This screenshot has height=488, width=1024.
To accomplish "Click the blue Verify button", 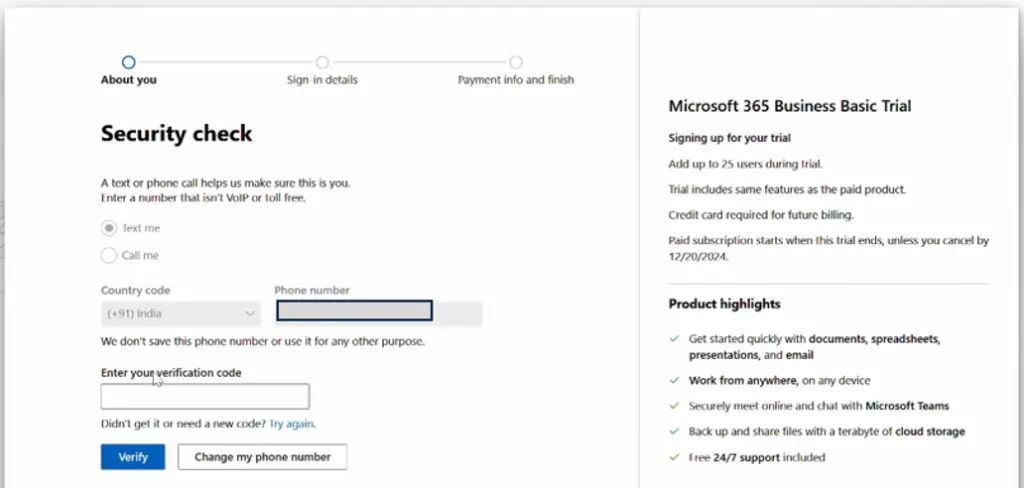I will pos(133,457).
